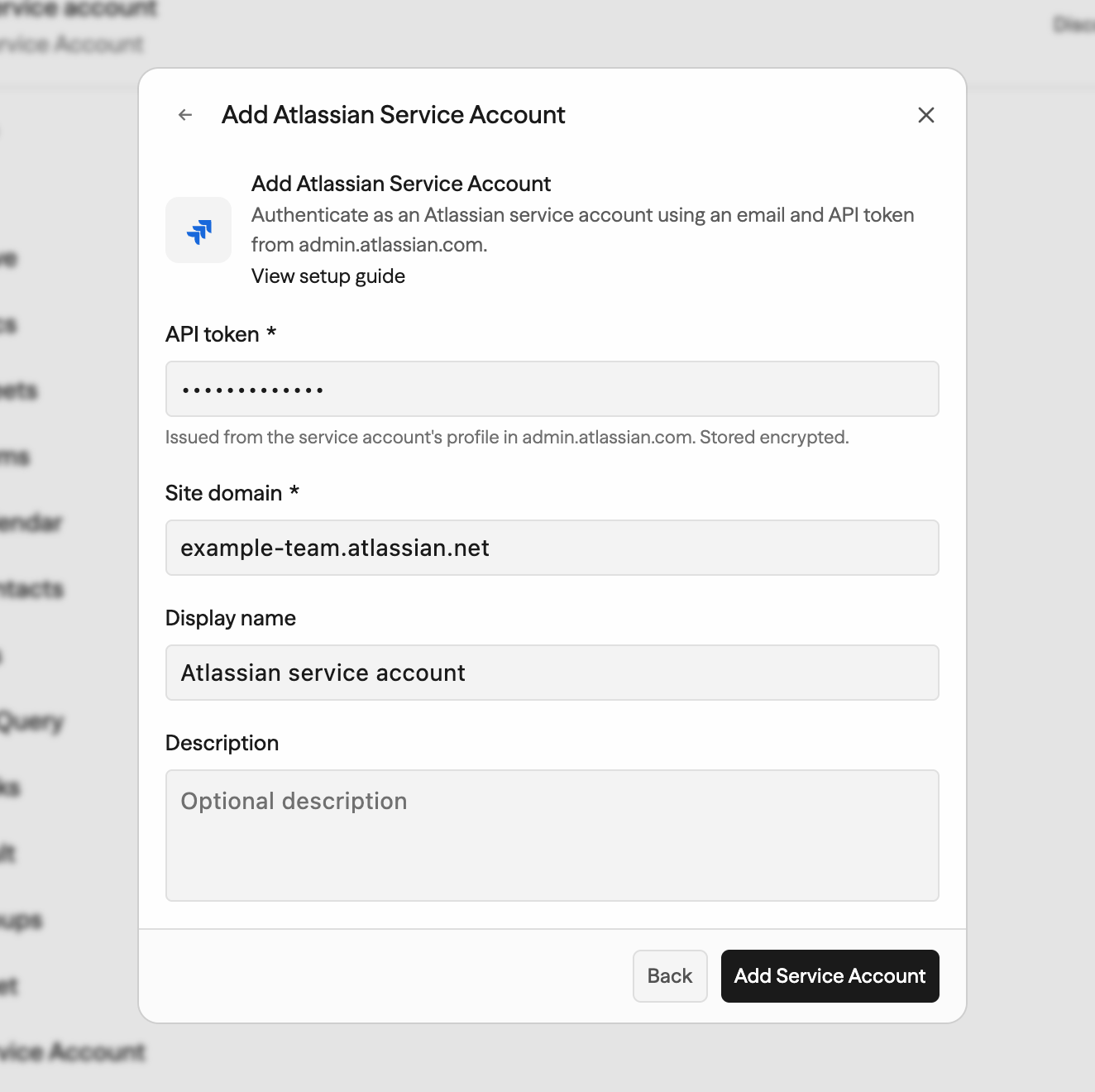Click the 'Site domain *' label
Viewport: 1095px width, 1092px height.
click(x=232, y=493)
